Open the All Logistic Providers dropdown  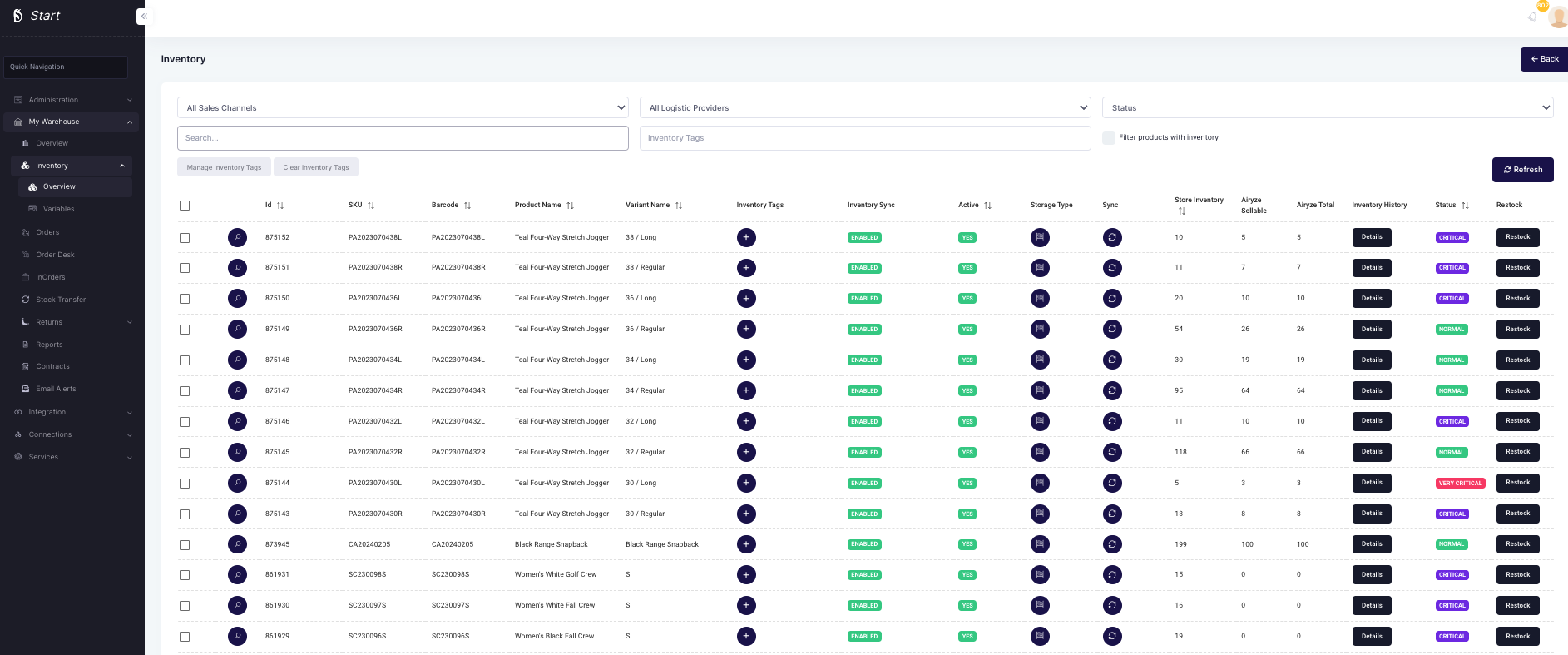point(865,107)
